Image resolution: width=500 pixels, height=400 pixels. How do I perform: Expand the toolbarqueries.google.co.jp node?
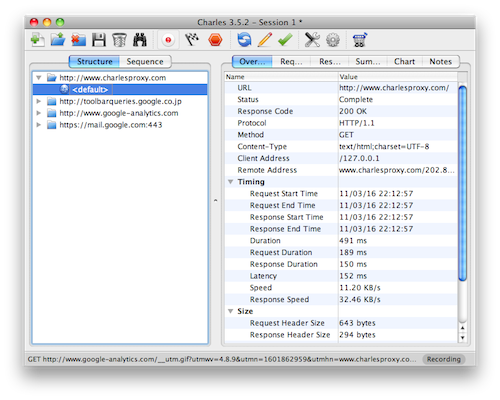39,101
